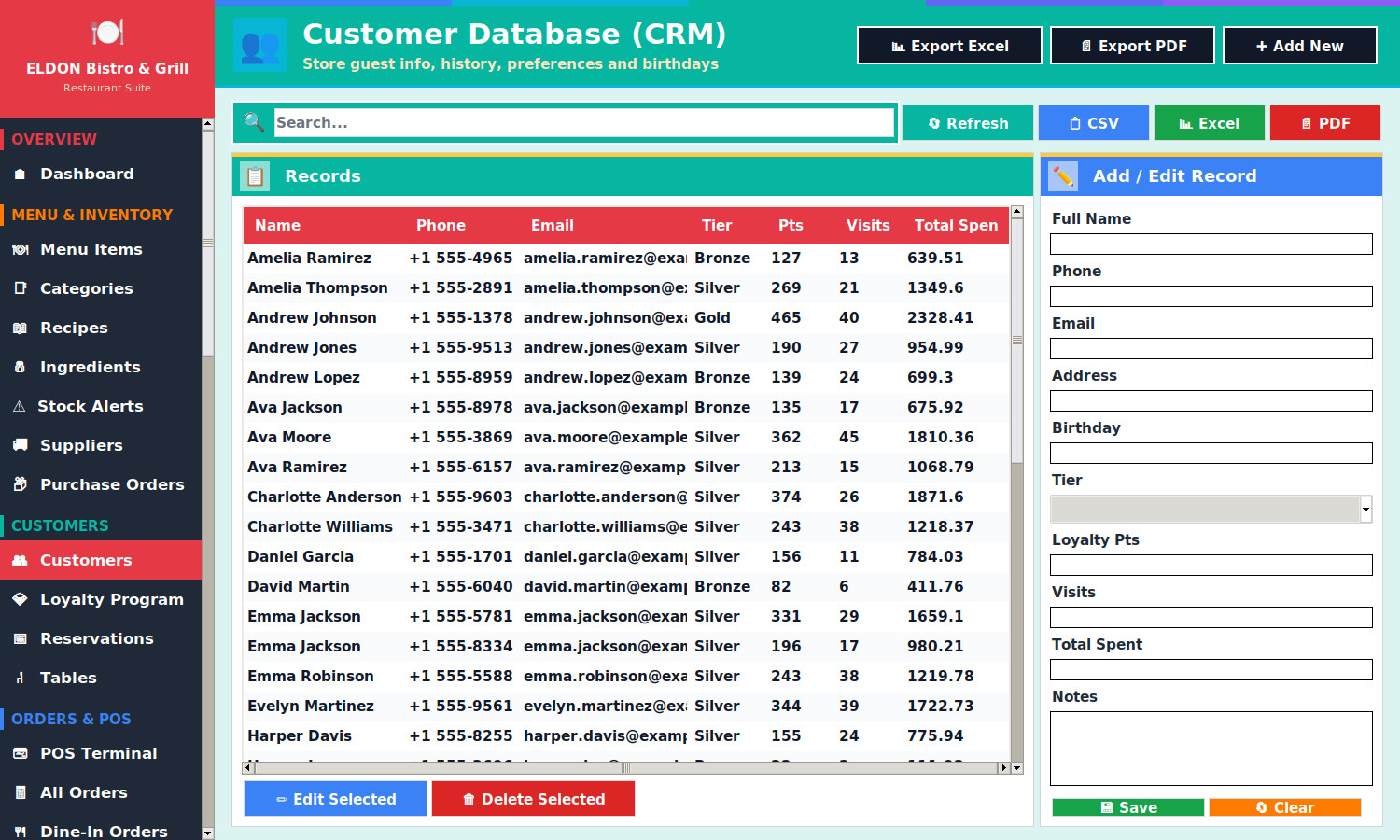The width and height of the screenshot is (1400, 840).
Task: Open Loyalty Program section
Action: coord(101,599)
